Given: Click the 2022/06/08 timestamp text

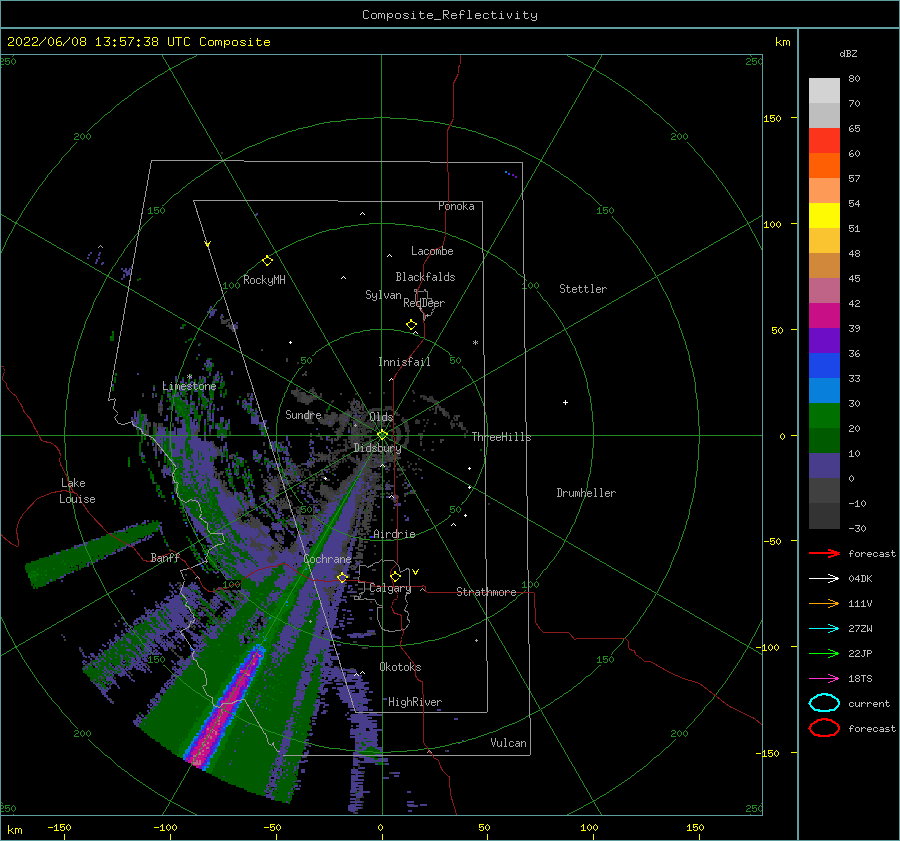Looking at the screenshot, I should [x=138, y=41].
